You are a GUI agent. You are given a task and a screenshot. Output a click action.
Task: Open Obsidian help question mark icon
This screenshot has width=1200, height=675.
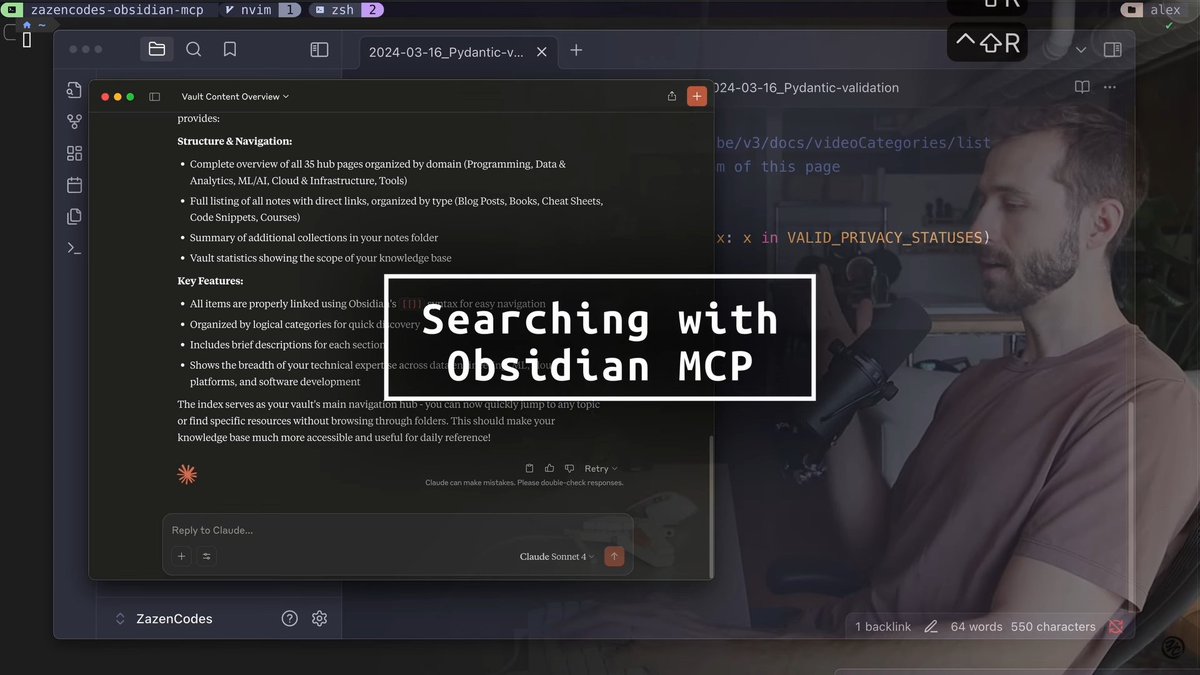click(x=290, y=618)
